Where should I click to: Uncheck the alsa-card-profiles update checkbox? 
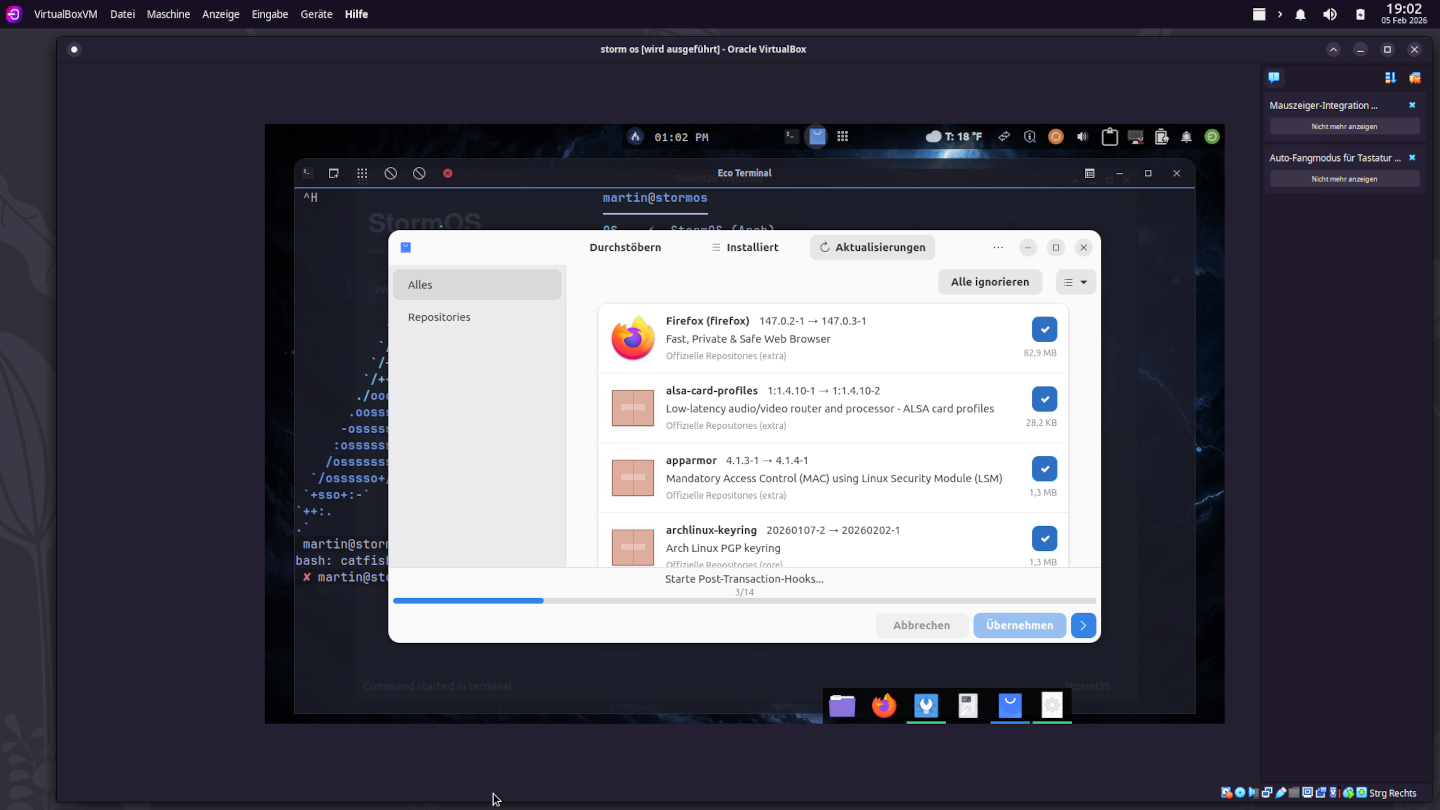(1044, 399)
